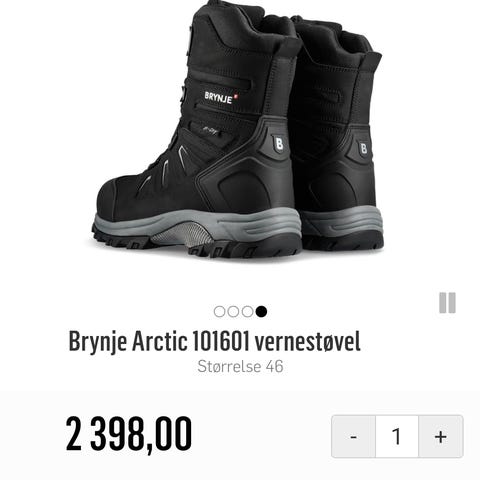
Task: Click the 2 398,00 price text
Action: coord(129,435)
